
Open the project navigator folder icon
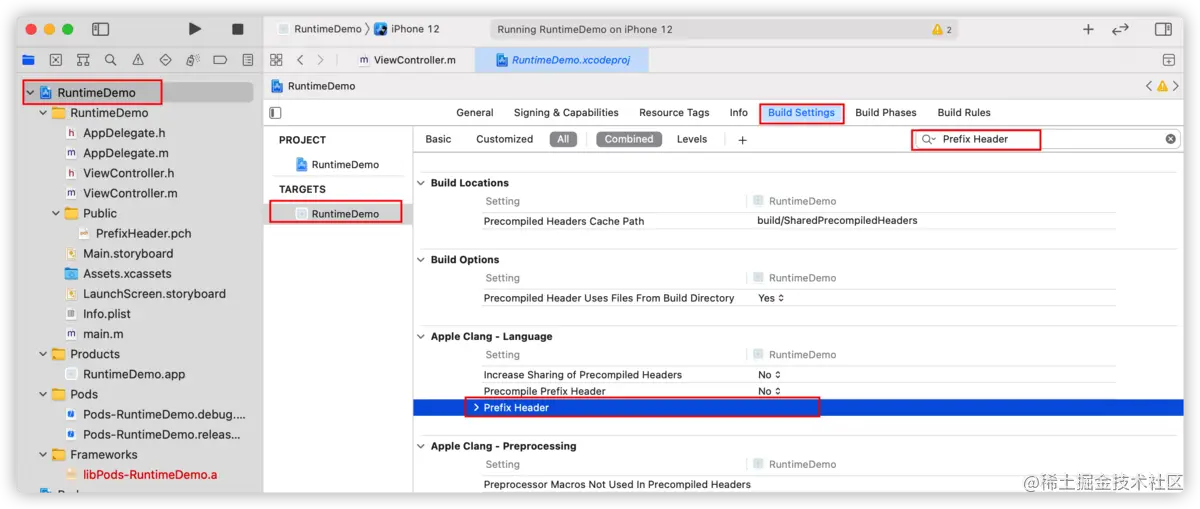[28, 60]
